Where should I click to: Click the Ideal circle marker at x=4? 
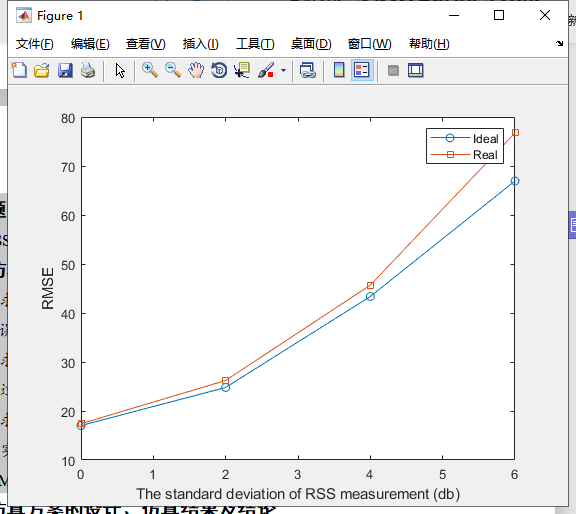pos(370,296)
